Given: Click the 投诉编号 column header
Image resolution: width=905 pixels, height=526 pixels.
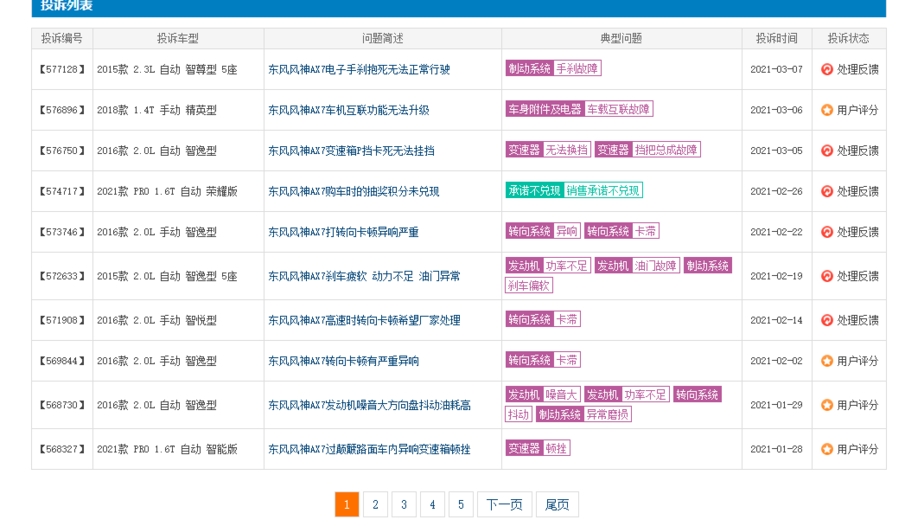Looking at the screenshot, I should coord(62,38).
